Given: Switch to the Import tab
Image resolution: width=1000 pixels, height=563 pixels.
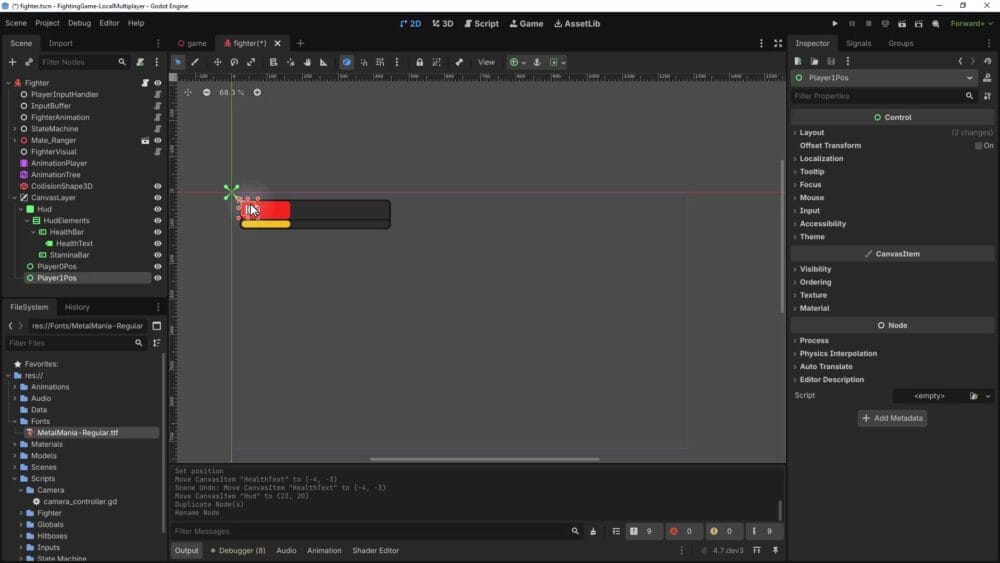Looking at the screenshot, I should click(x=61, y=43).
